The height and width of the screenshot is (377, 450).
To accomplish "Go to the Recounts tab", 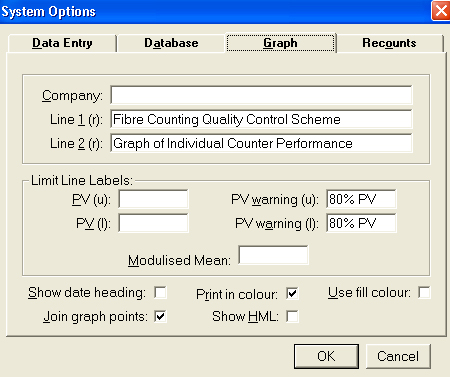I will tap(389, 43).
